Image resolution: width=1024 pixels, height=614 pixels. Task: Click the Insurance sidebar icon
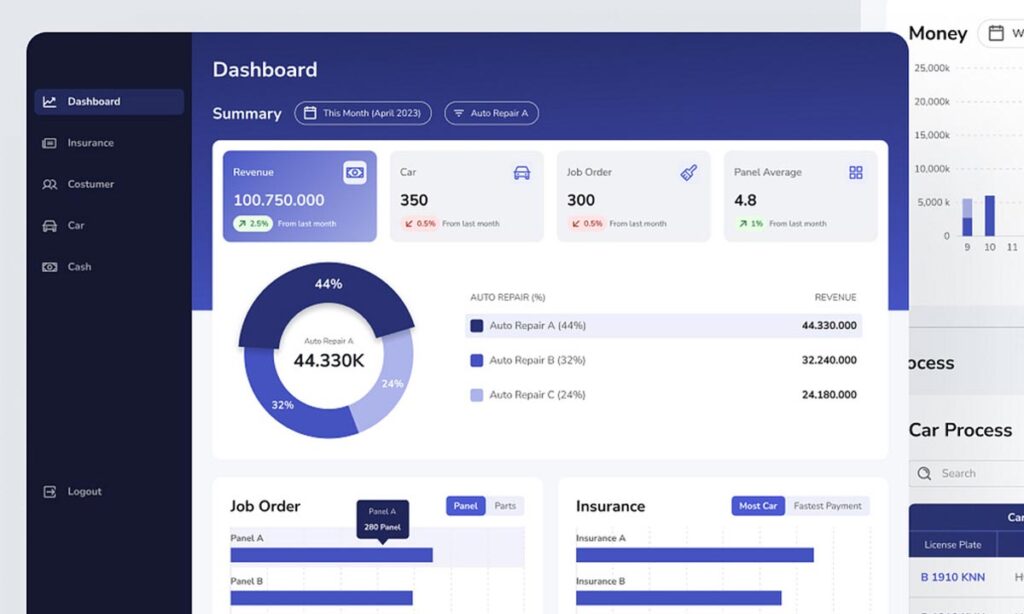(x=49, y=143)
